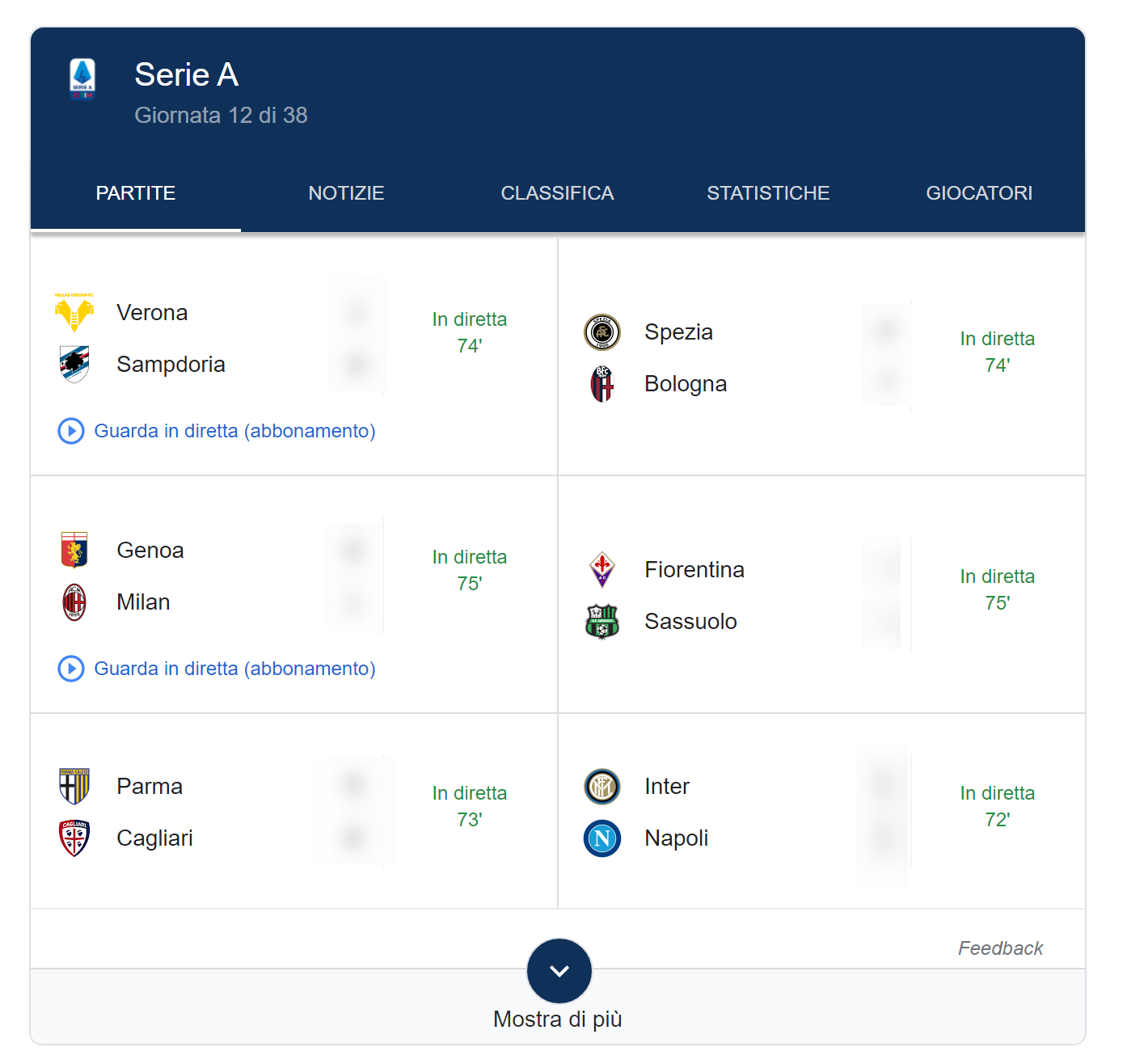1127x1064 pixels.
Task: Open the Classifica tab
Action: point(557,193)
